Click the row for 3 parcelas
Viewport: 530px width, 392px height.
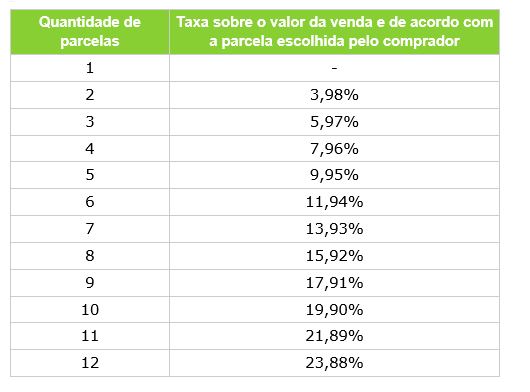coord(255,122)
